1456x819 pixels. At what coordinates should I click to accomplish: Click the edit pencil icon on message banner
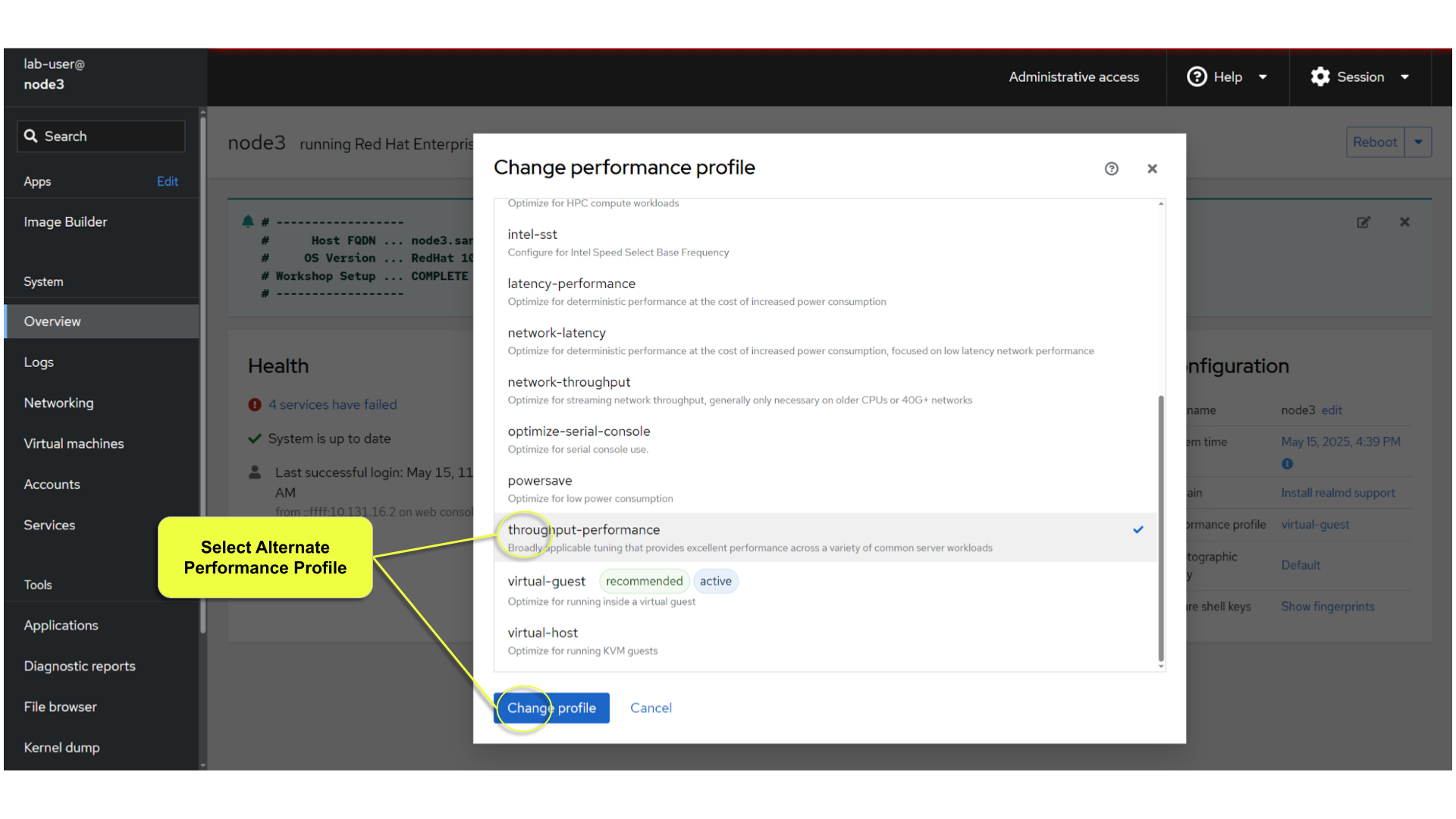(x=1363, y=222)
